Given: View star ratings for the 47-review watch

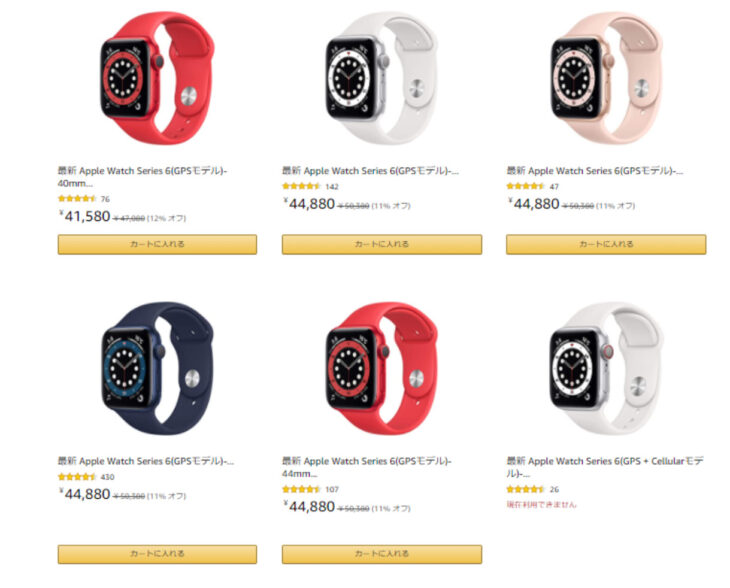Looking at the screenshot, I should [526, 186].
